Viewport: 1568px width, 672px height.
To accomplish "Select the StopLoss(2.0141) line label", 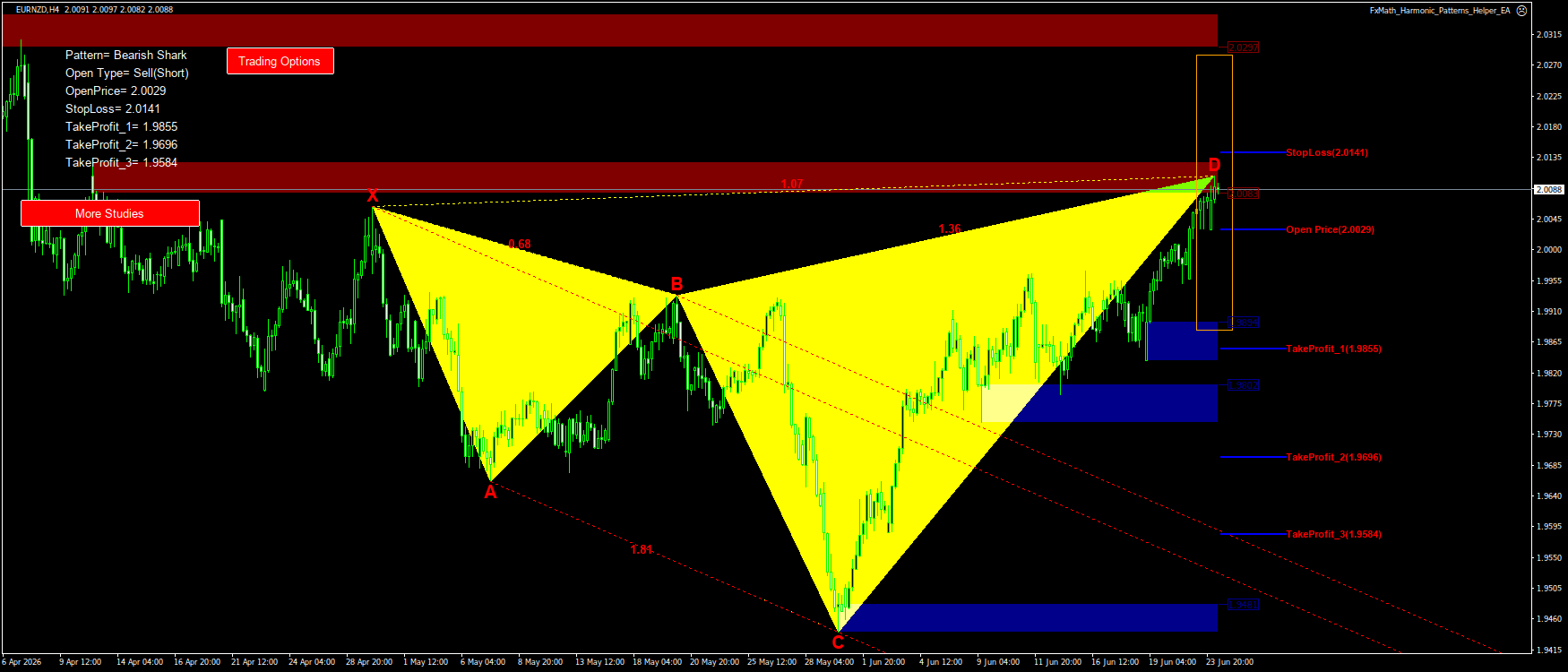I will tap(1327, 152).
